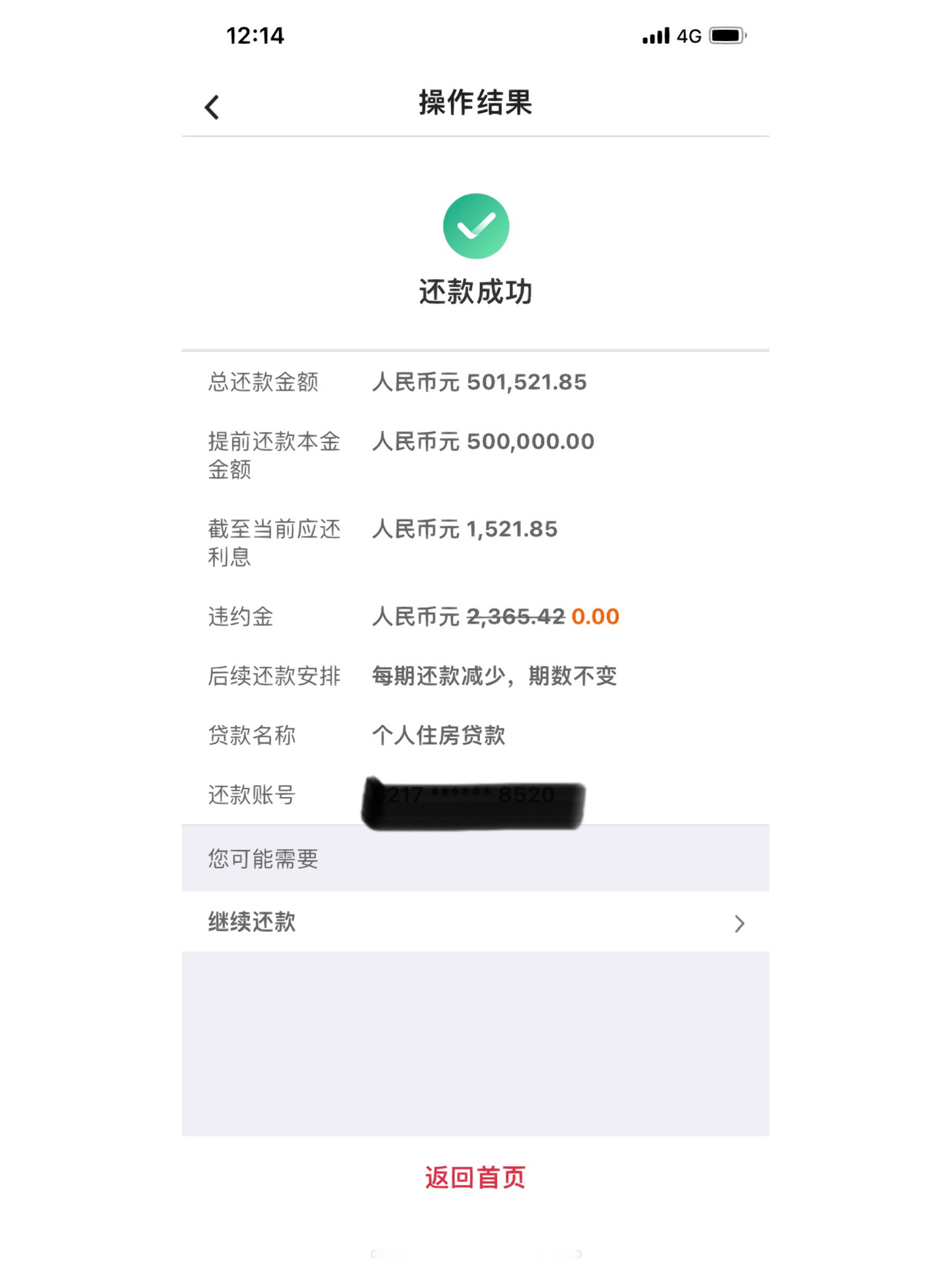Tap the back arrow to return

[x=211, y=106]
